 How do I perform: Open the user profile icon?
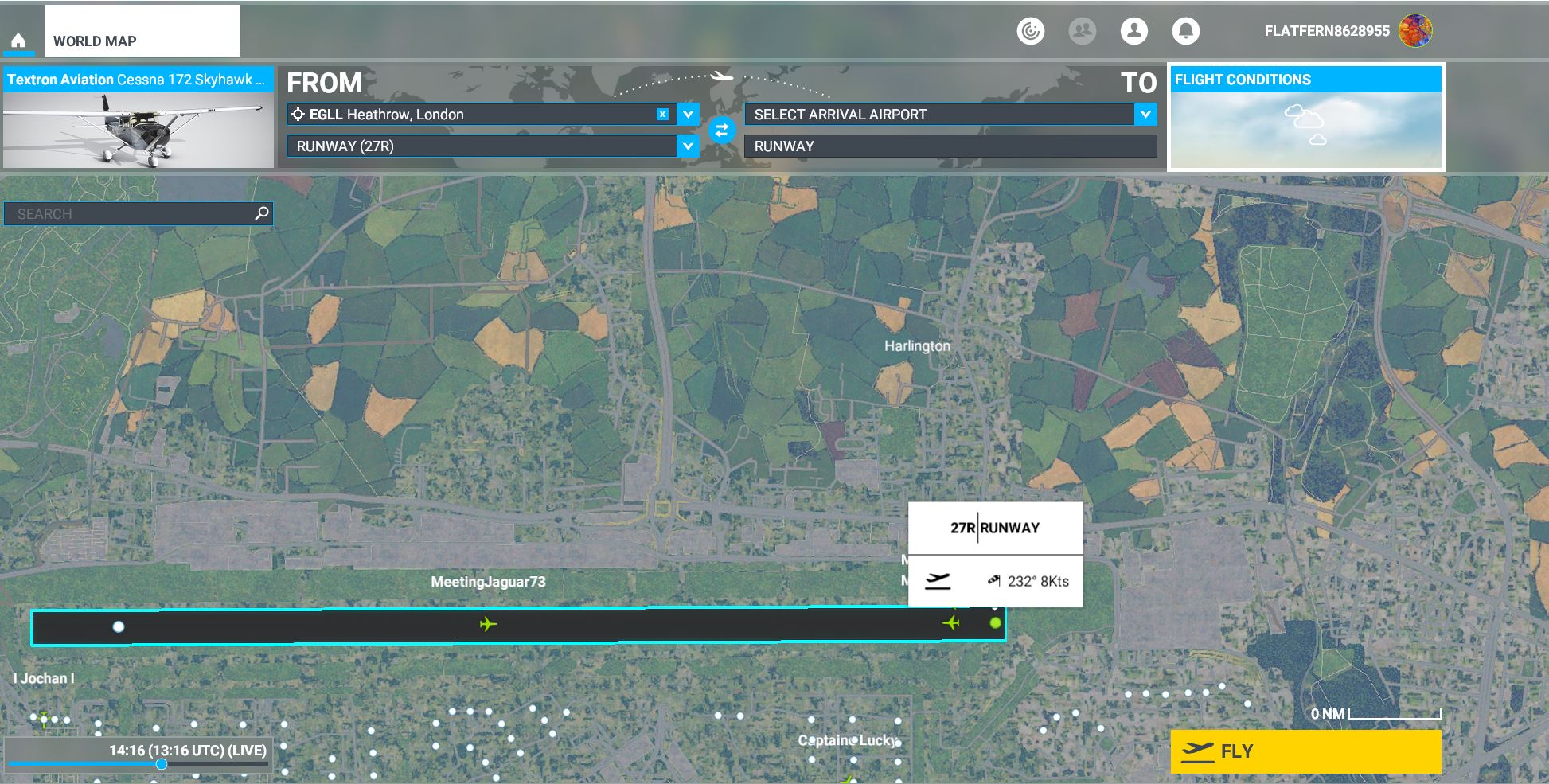pos(1133,31)
